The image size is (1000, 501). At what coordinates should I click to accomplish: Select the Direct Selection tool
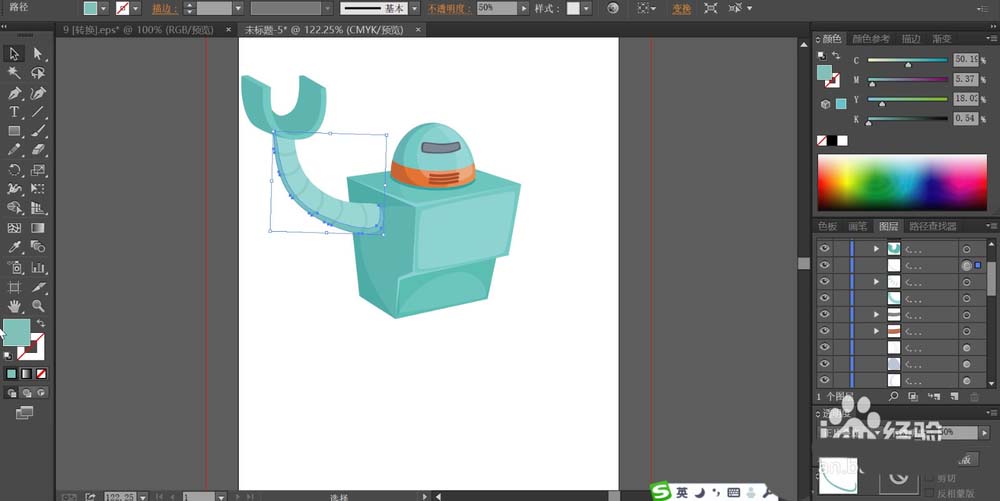point(38,53)
